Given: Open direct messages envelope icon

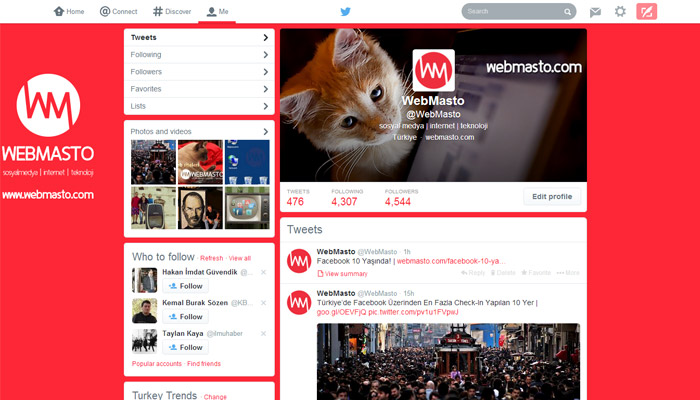Looking at the screenshot, I should click(595, 12).
